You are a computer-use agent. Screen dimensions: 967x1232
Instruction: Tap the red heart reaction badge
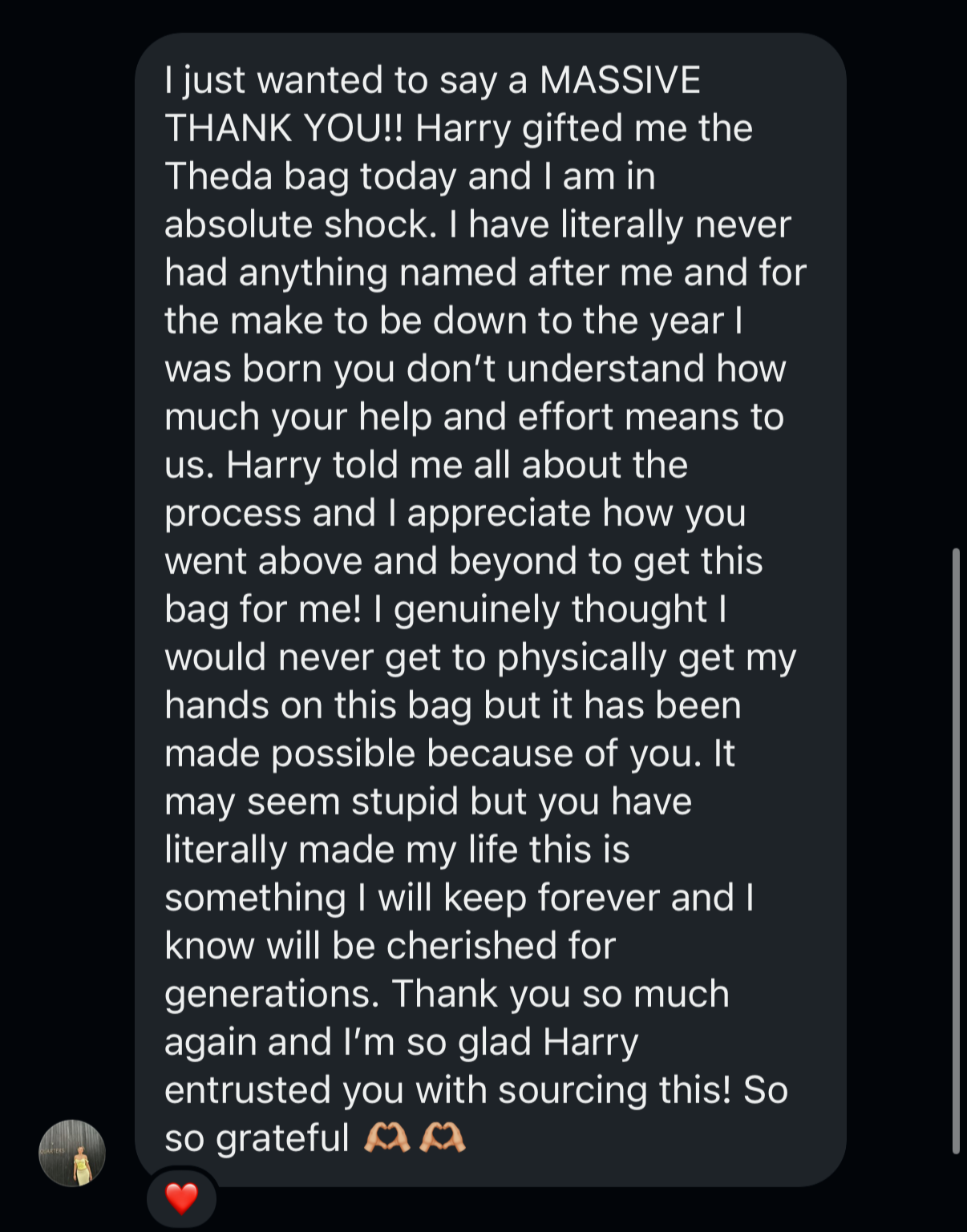click(x=181, y=1198)
